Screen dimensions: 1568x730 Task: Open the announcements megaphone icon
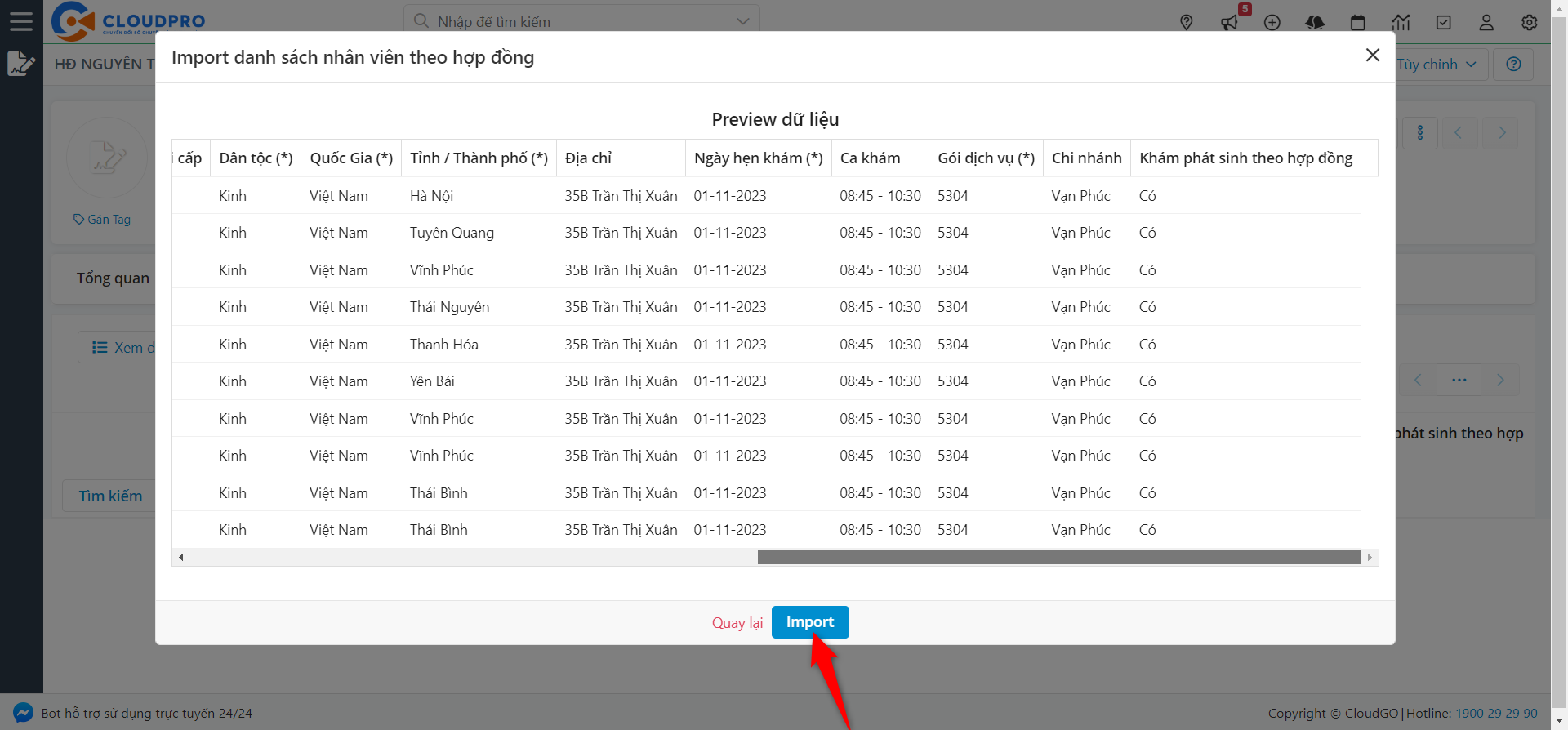1230,23
